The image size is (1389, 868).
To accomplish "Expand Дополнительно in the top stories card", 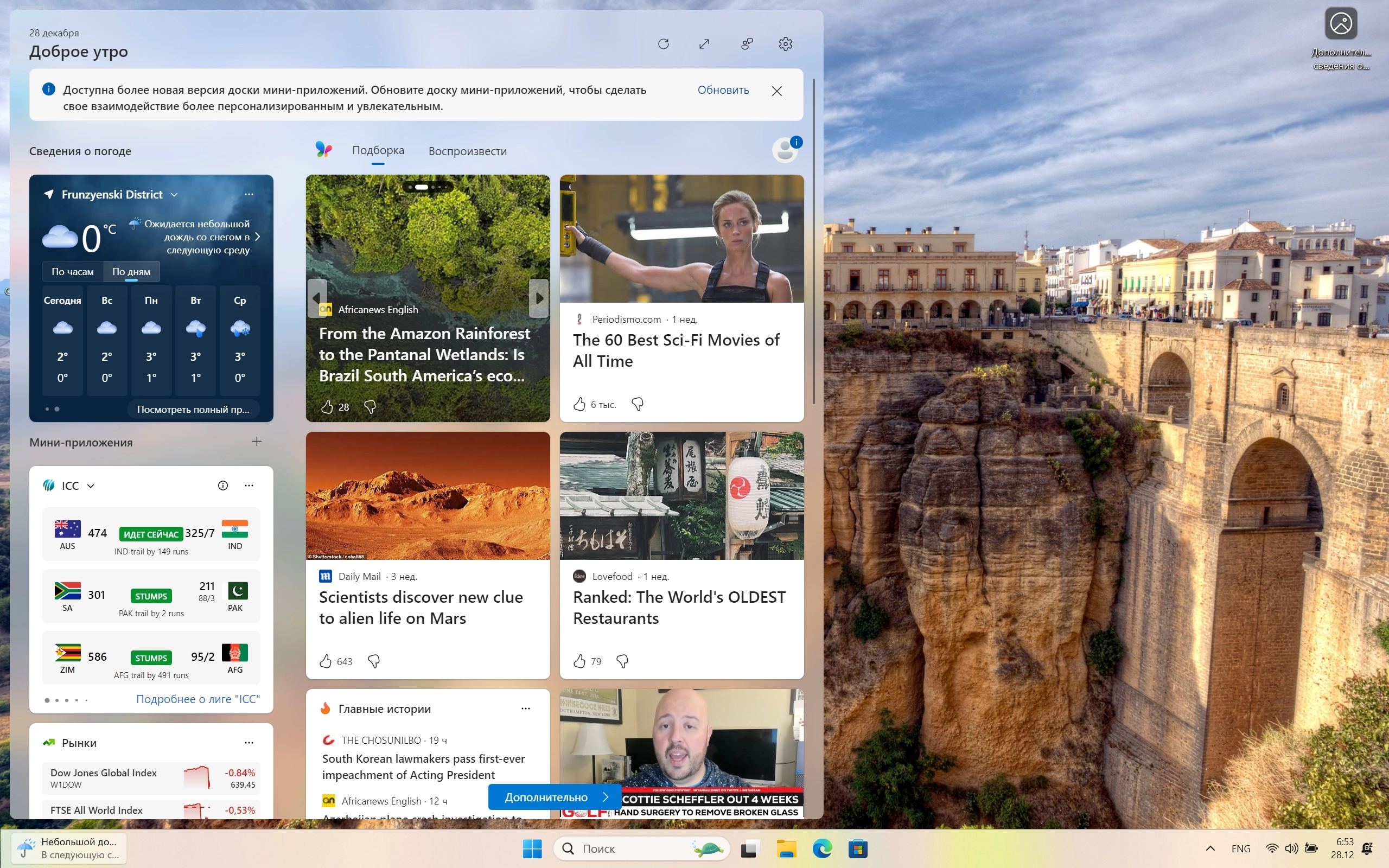I will (553, 797).
